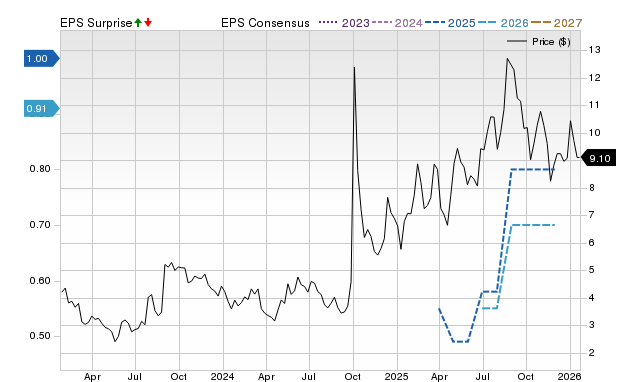
Task: Click the 7 price axis label
Action: pos(591,215)
